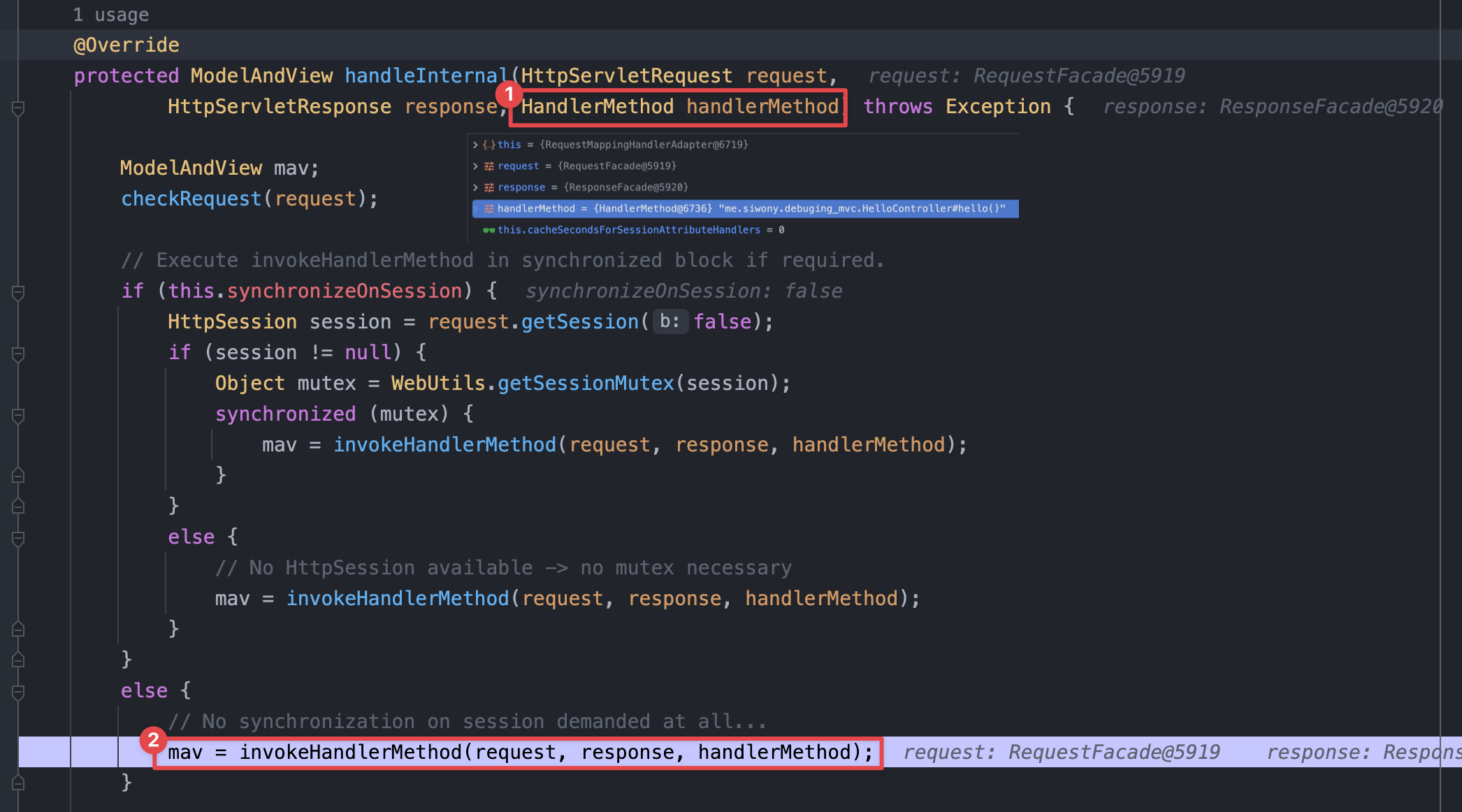
Task: Click the glasses watch icon beside cacheSecondsForSessionAttributeHandlers
Action: 488,230
